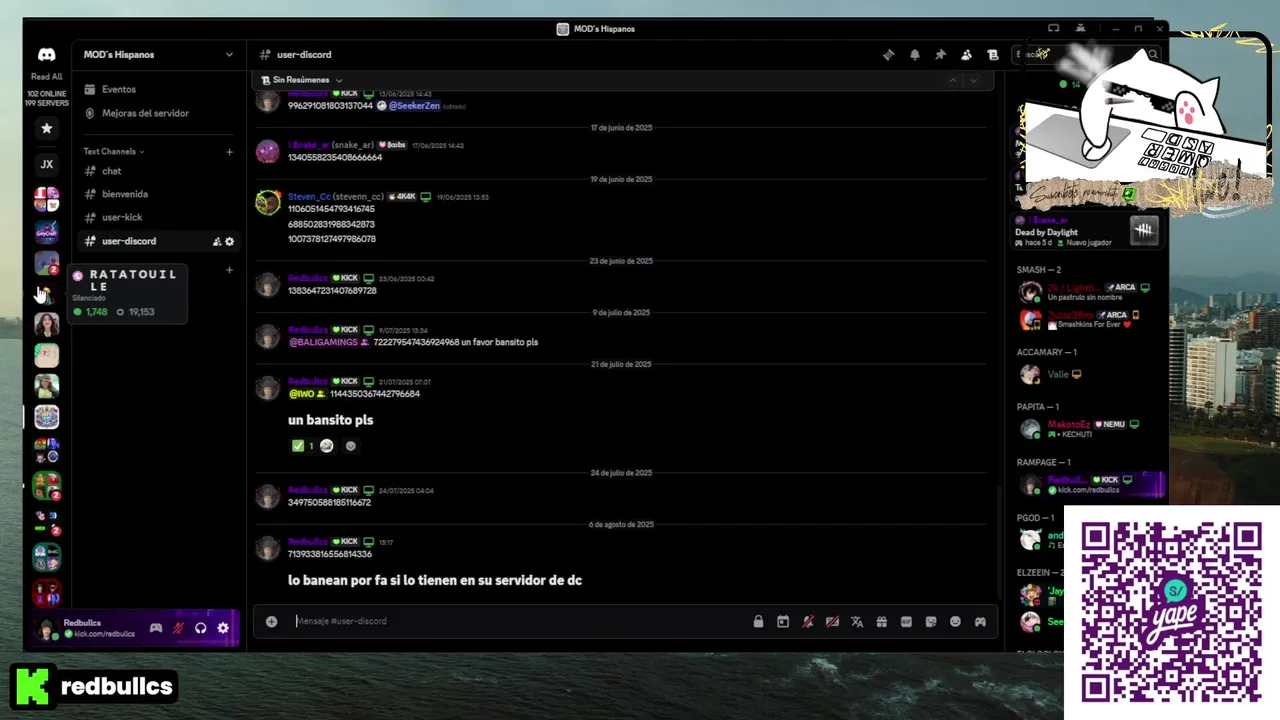
Task: Switch to the user-kick channel
Action: point(159,217)
